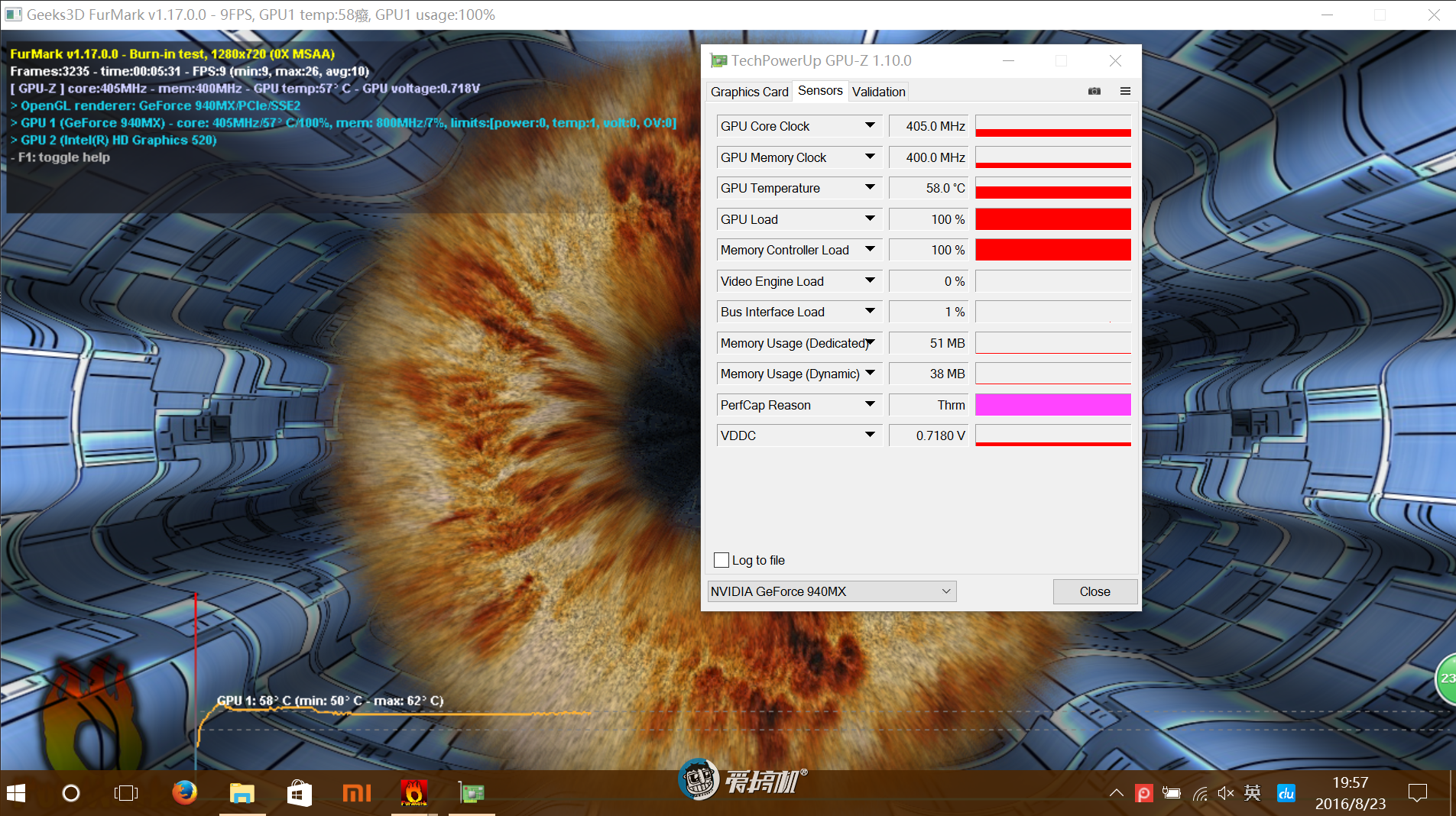Switch to the Graphics Card tab
Image resolution: width=1456 pixels, height=816 pixels.
[749, 92]
